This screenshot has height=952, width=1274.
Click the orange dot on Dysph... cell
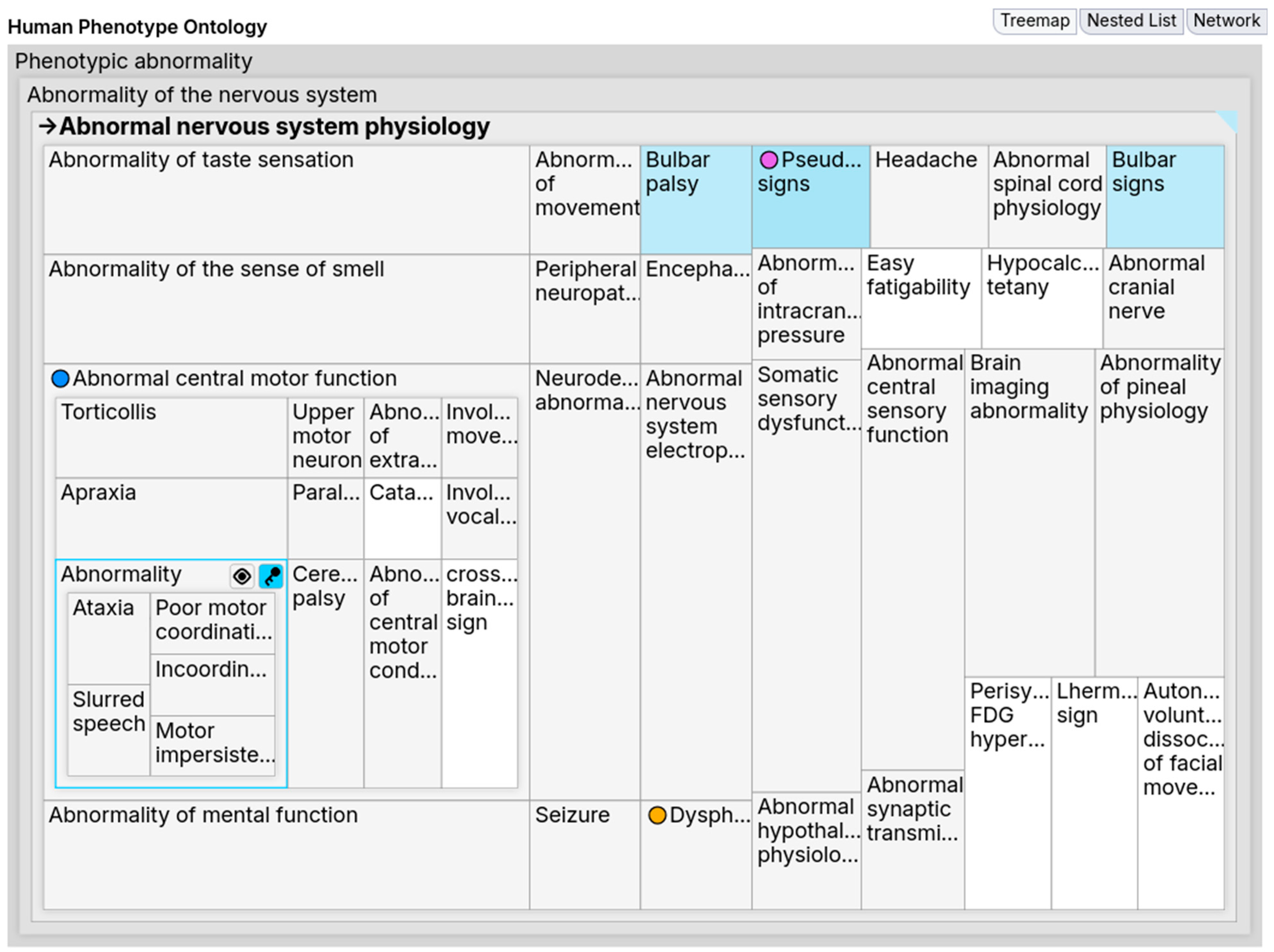[657, 815]
